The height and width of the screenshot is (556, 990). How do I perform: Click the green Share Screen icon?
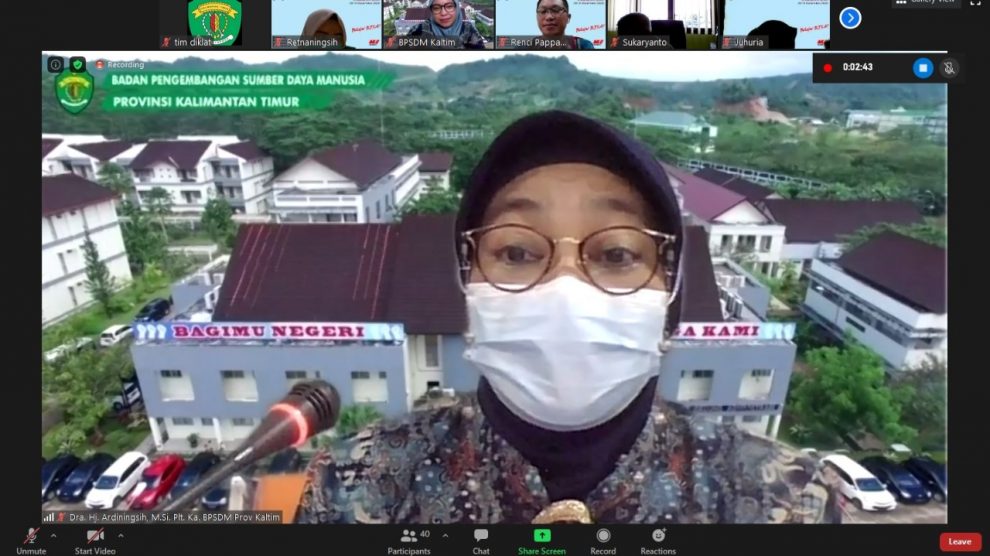coord(542,537)
